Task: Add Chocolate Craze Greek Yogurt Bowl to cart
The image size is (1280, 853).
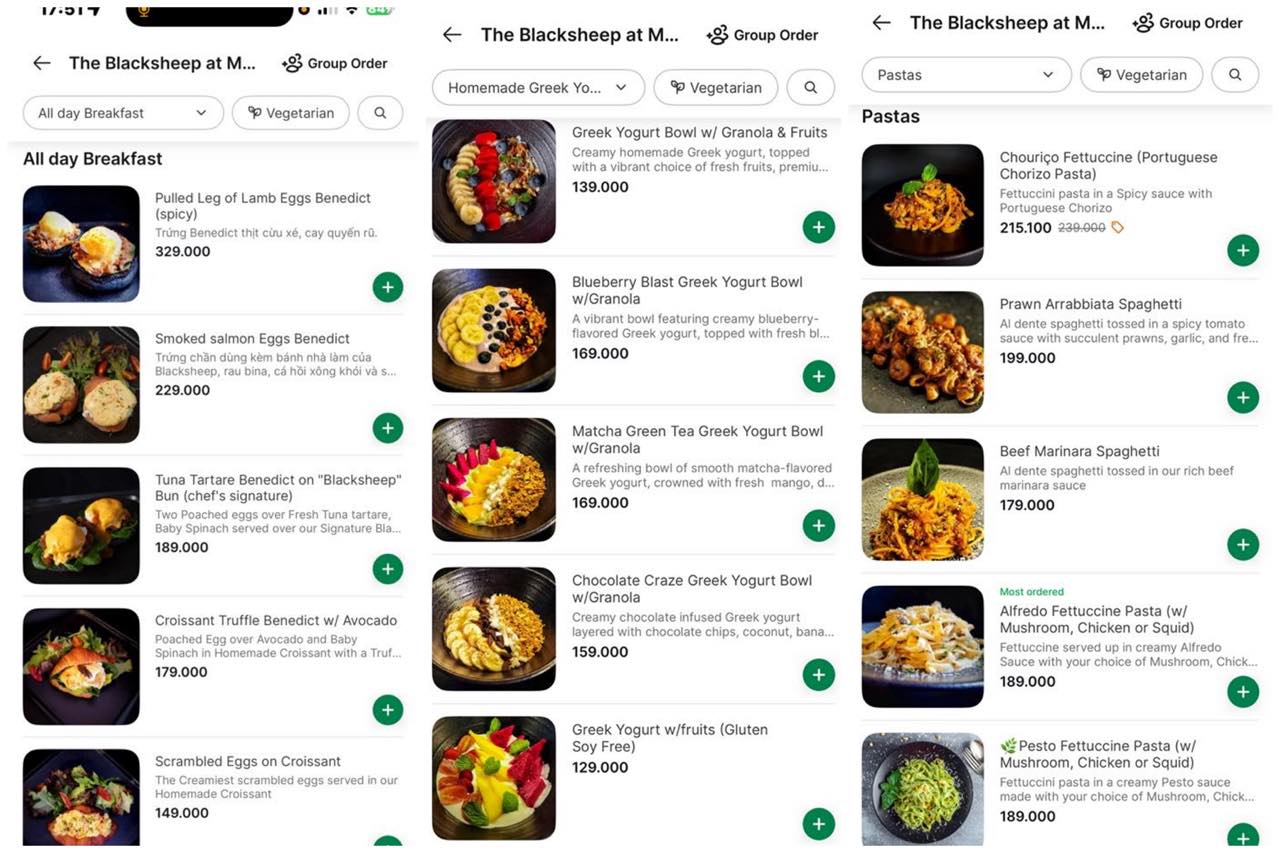Action: click(x=819, y=674)
